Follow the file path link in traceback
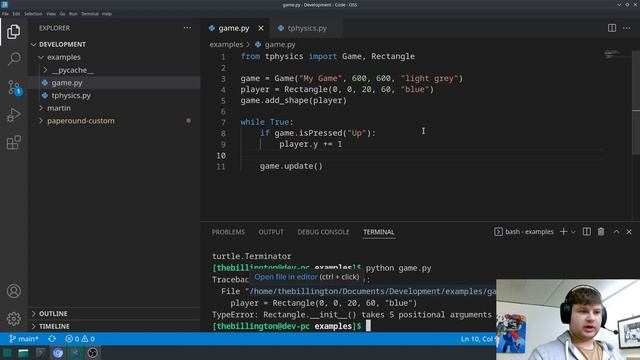The height and width of the screenshot is (360, 640). tap(372, 291)
